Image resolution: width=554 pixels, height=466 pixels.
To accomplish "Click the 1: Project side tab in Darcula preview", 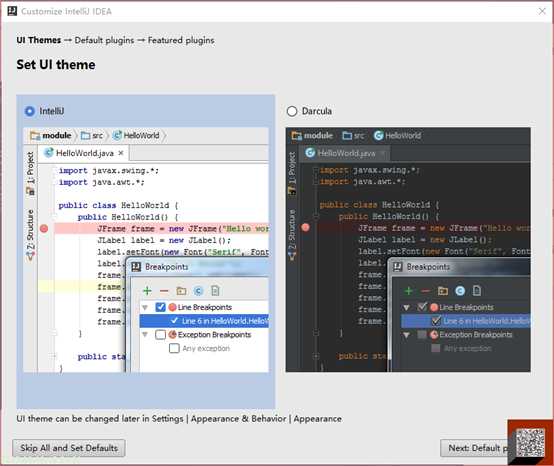I will (x=292, y=173).
